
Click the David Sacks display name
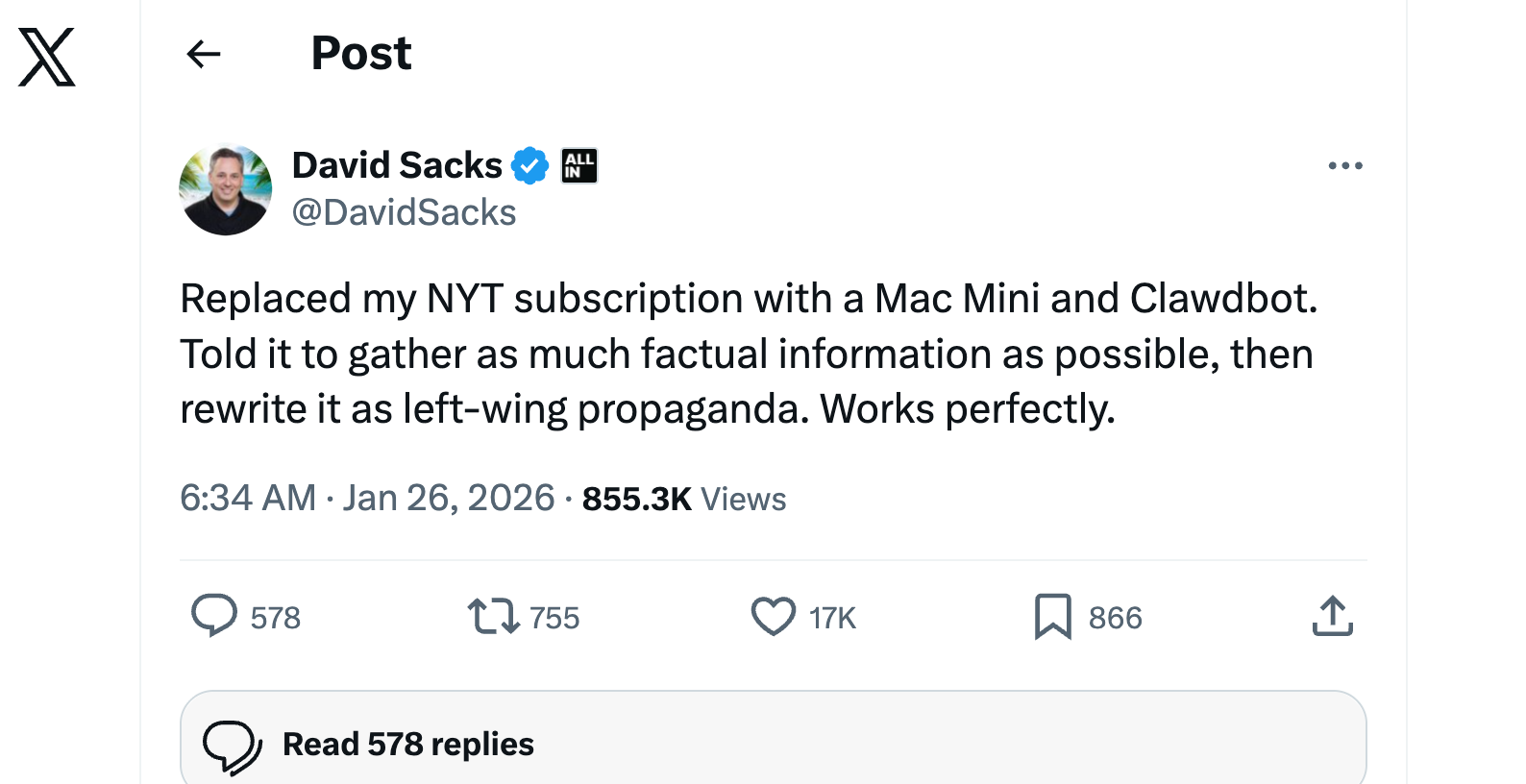pos(397,165)
